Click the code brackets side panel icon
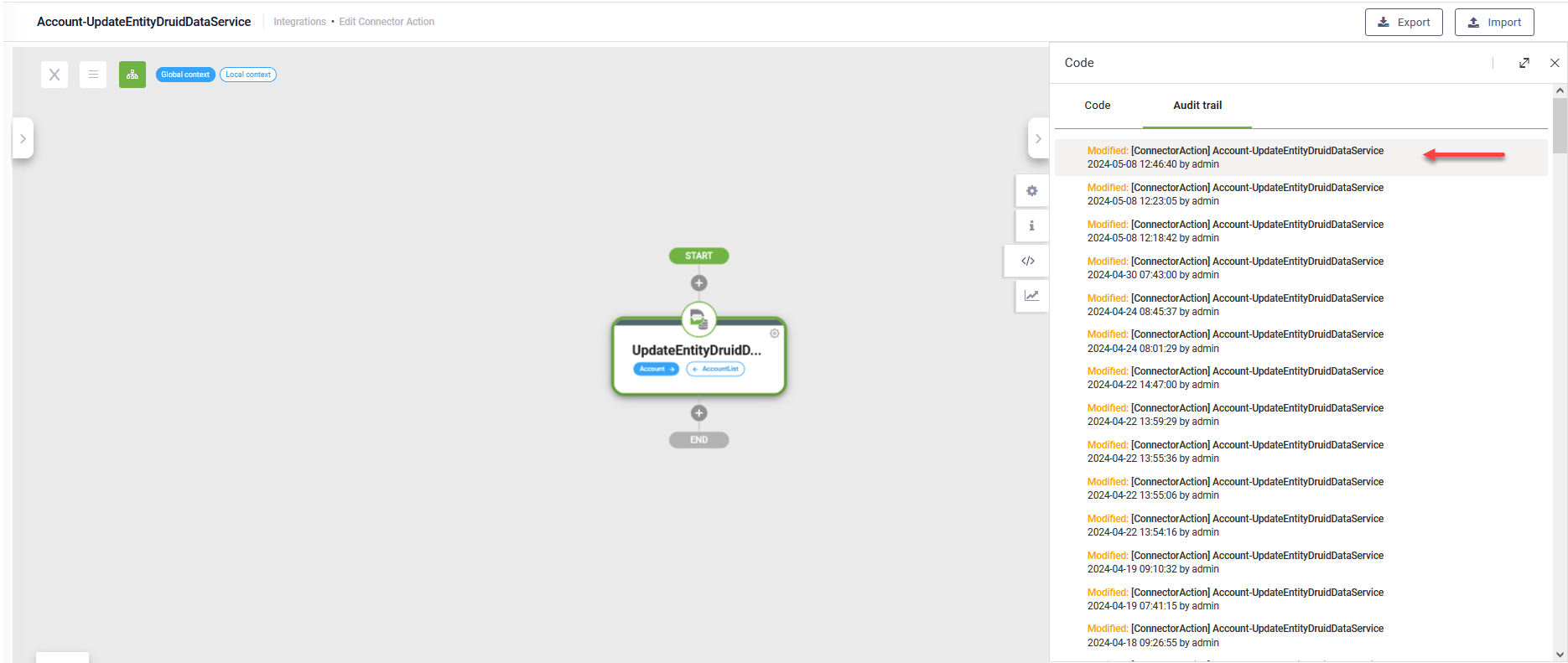Image resolution: width=1568 pixels, height=663 pixels. pyautogui.click(x=1028, y=261)
